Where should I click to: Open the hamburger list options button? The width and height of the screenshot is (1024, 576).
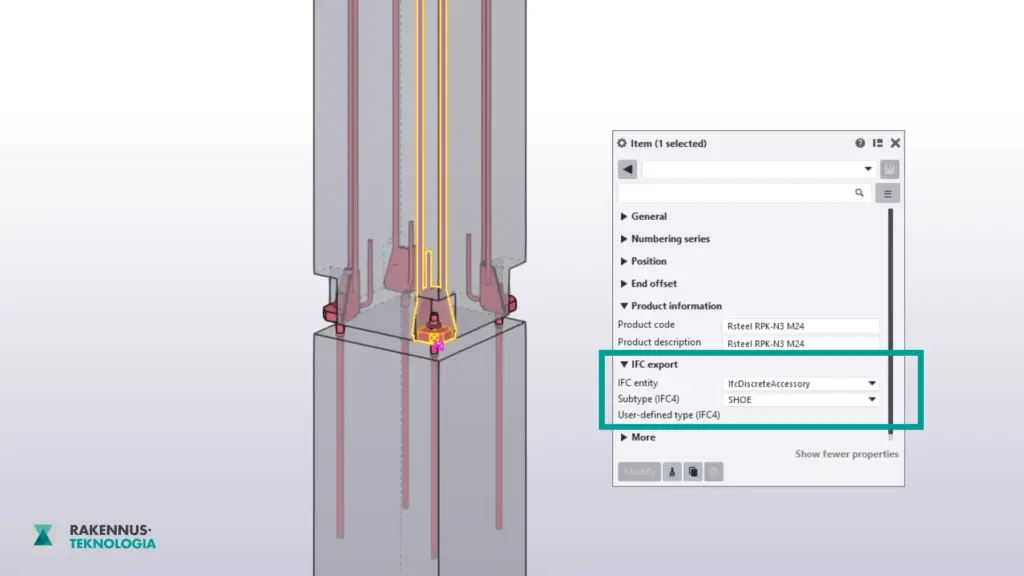887,193
